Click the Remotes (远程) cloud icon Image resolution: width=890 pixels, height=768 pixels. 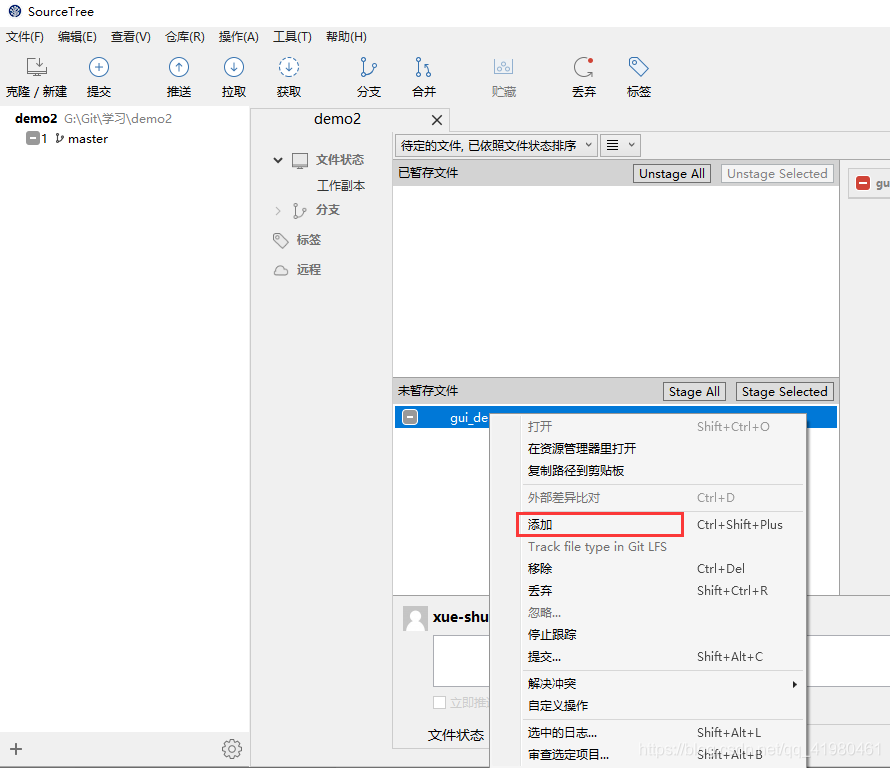pyautogui.click(x=281, y=270)
